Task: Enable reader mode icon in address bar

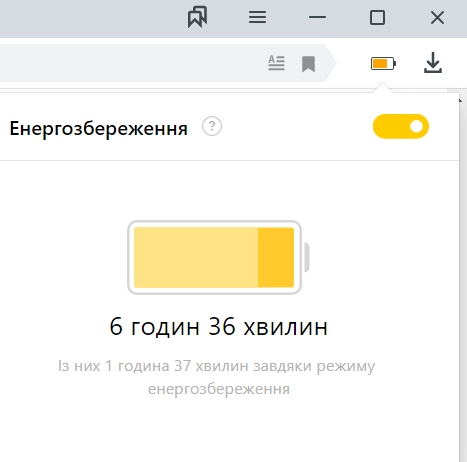Action: [x=276, y=63]
